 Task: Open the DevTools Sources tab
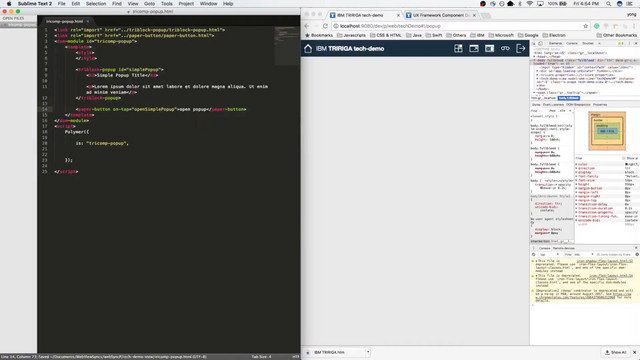click(x=588, y=43)
